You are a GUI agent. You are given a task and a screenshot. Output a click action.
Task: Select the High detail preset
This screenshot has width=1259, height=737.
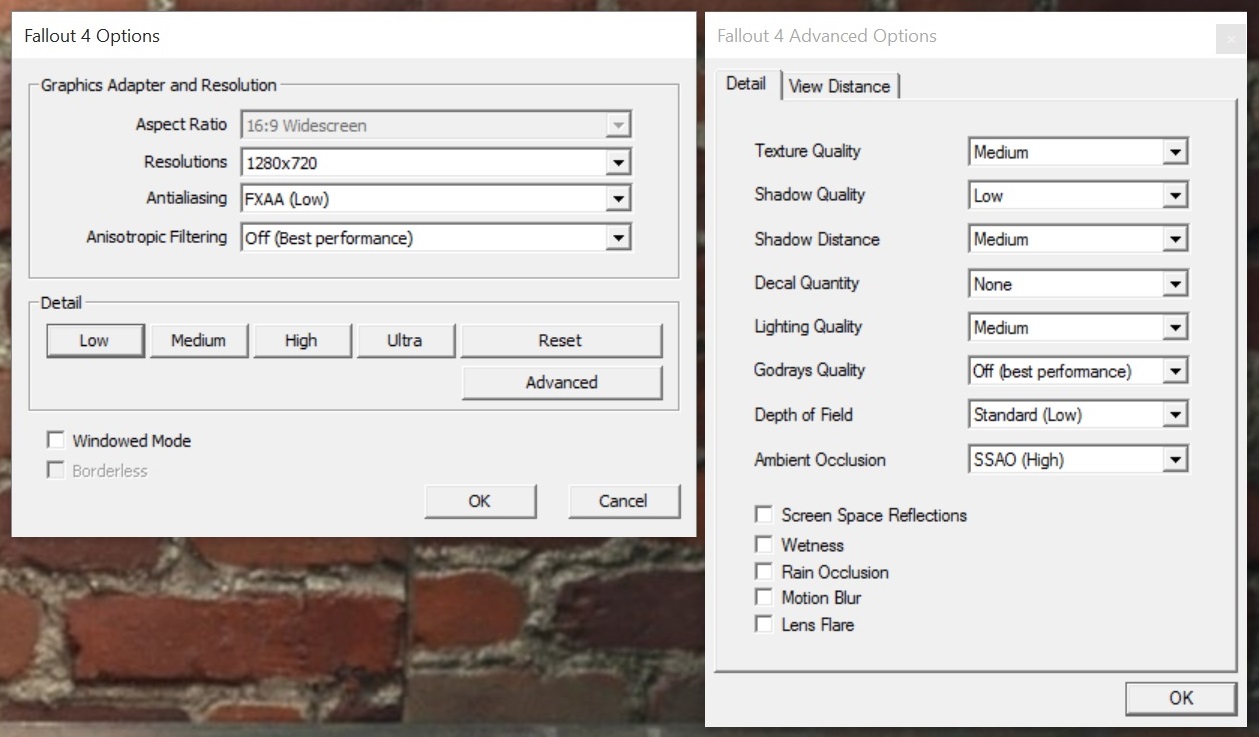301,340
